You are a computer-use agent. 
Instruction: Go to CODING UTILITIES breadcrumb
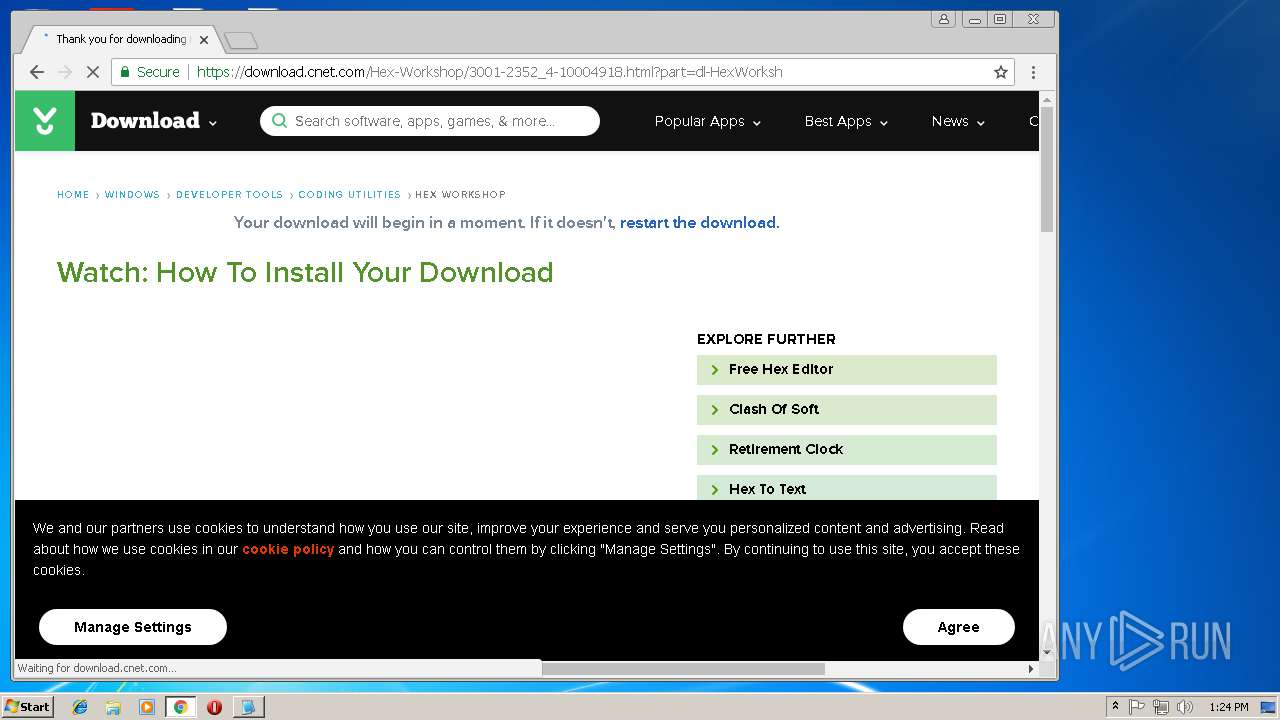[349, 195]
